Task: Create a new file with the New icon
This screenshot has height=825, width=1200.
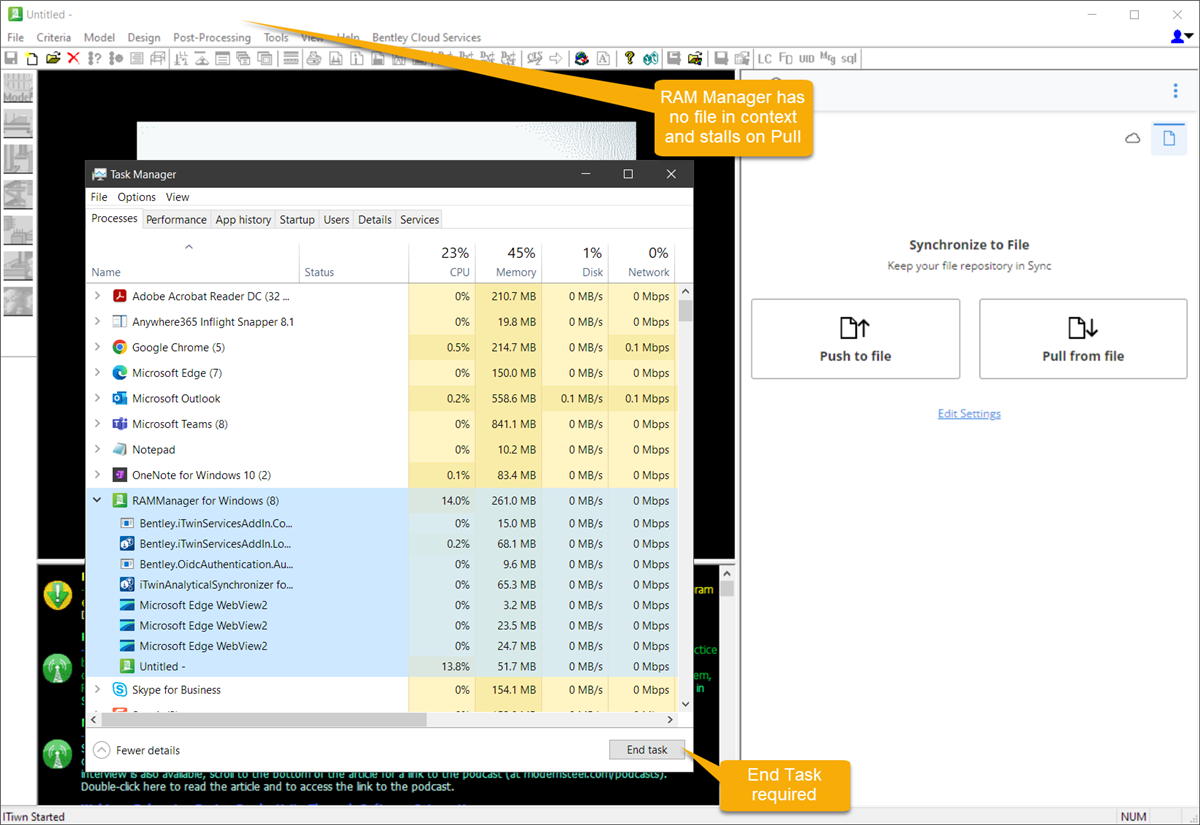Action: pos(32,58)
